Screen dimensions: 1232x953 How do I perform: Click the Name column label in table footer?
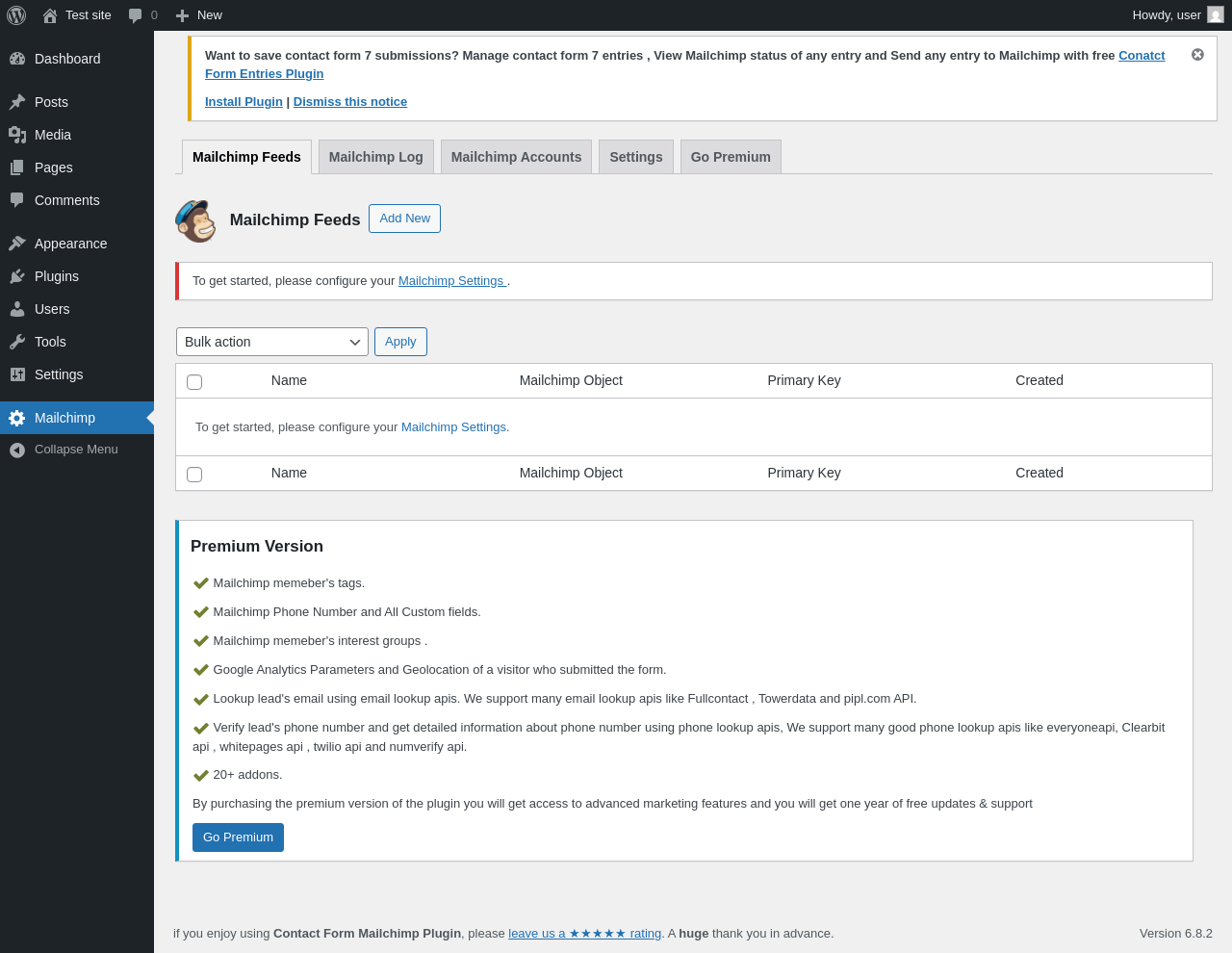tap(289, 473)
